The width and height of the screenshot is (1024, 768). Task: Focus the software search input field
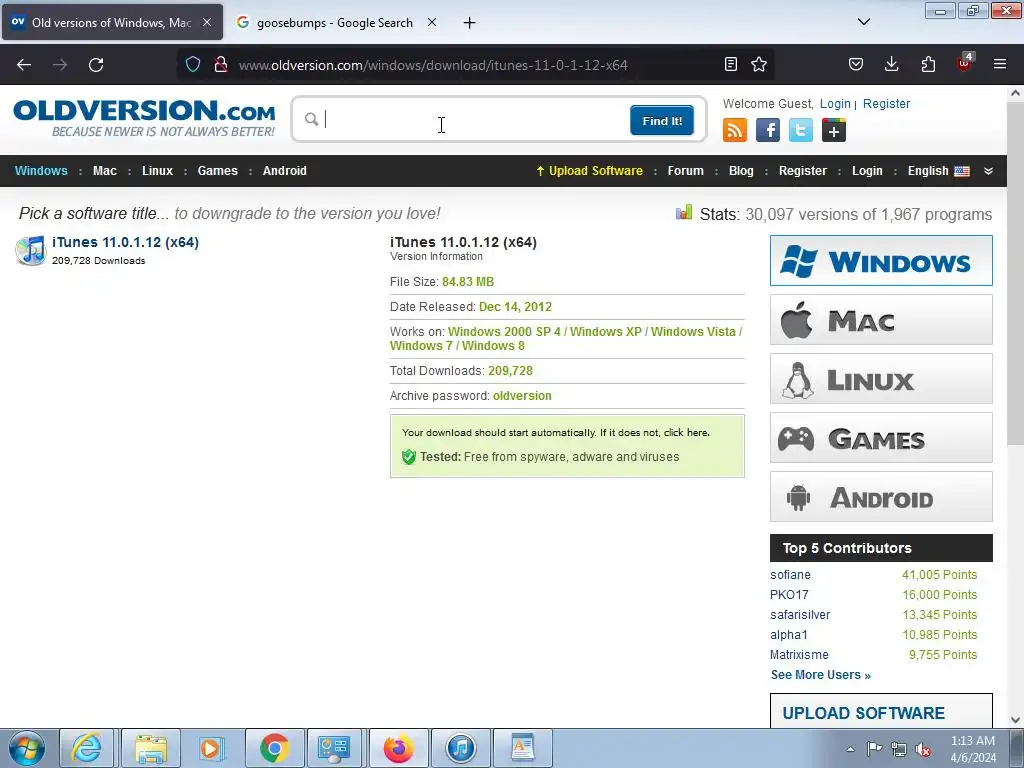pyautogui.click(x=475, y=120)
